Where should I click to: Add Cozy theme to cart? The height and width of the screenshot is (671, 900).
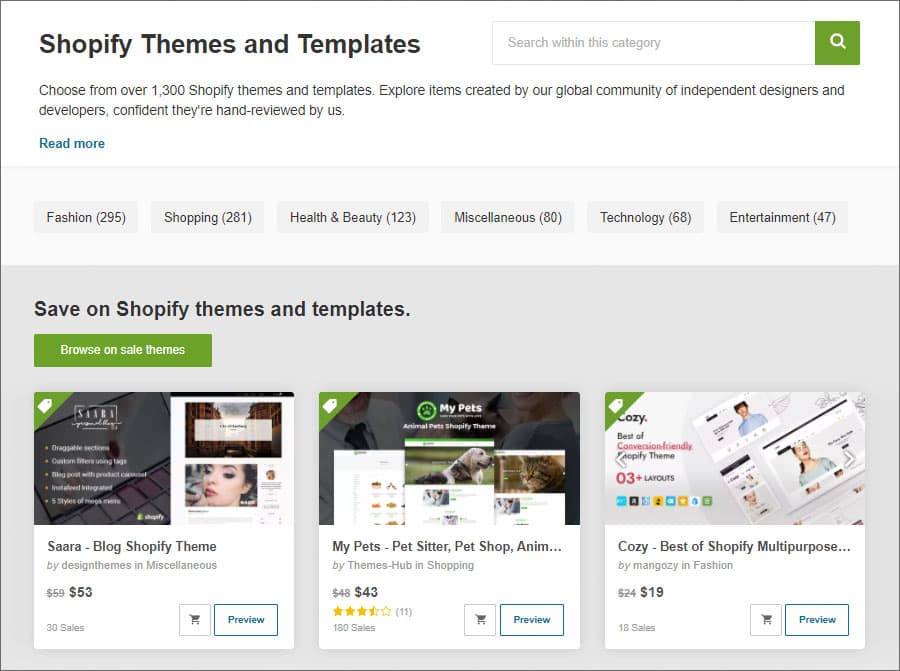coord(766,619)
